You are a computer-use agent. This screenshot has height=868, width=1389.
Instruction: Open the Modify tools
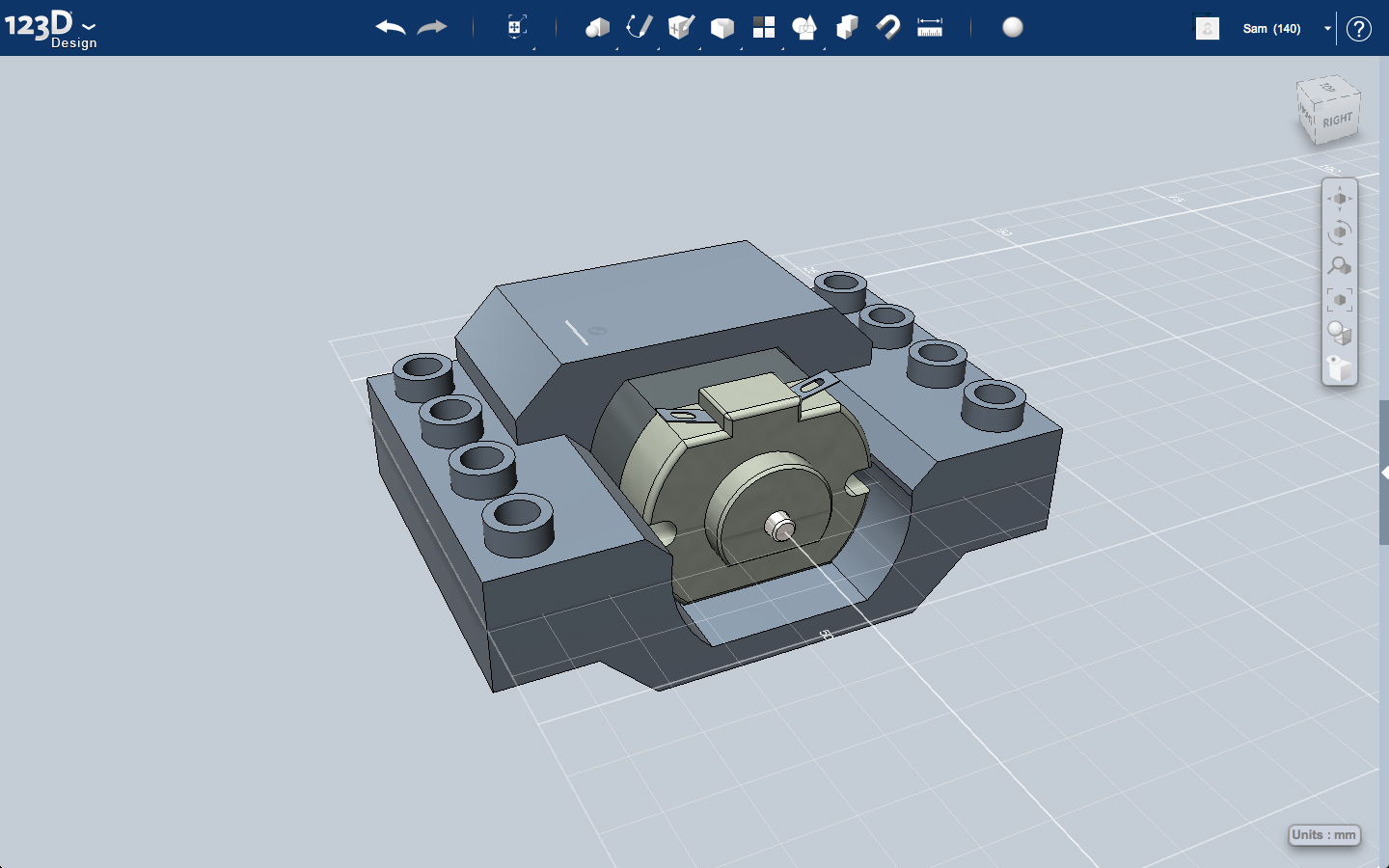pos(722,28)
